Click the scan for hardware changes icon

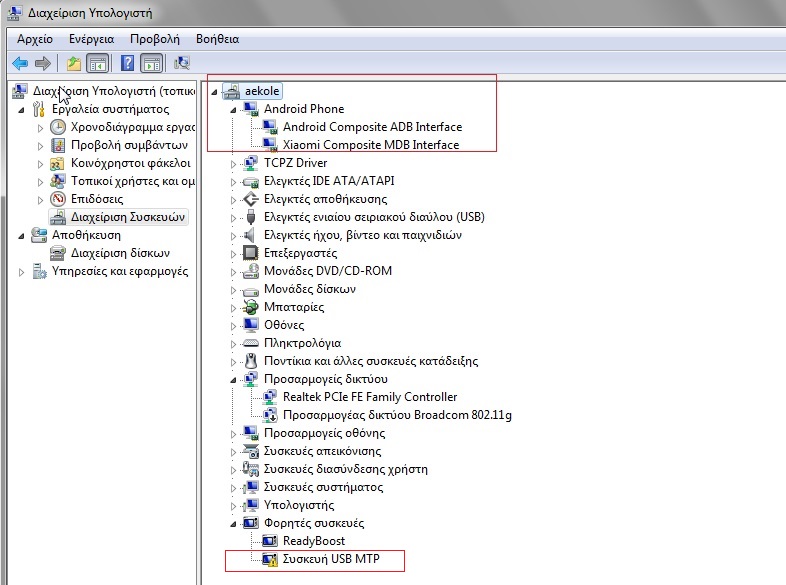(182, 64)
